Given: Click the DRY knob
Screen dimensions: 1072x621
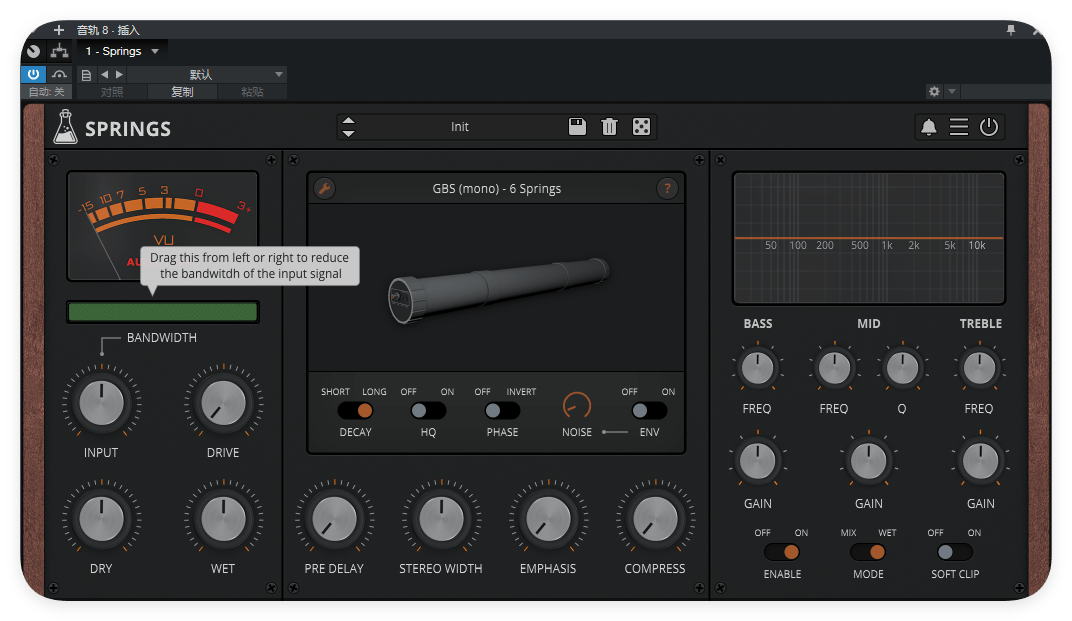Looking at the screenshot, I should tap(101, 518).
